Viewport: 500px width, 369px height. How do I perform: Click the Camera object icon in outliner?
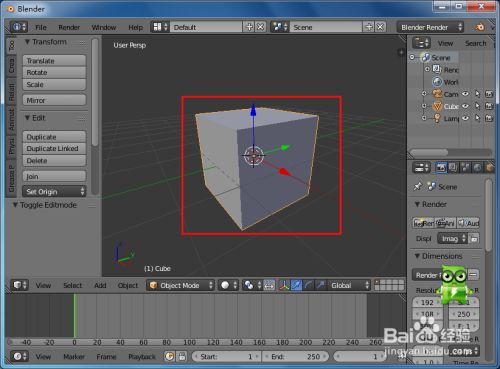pos(437,94)
